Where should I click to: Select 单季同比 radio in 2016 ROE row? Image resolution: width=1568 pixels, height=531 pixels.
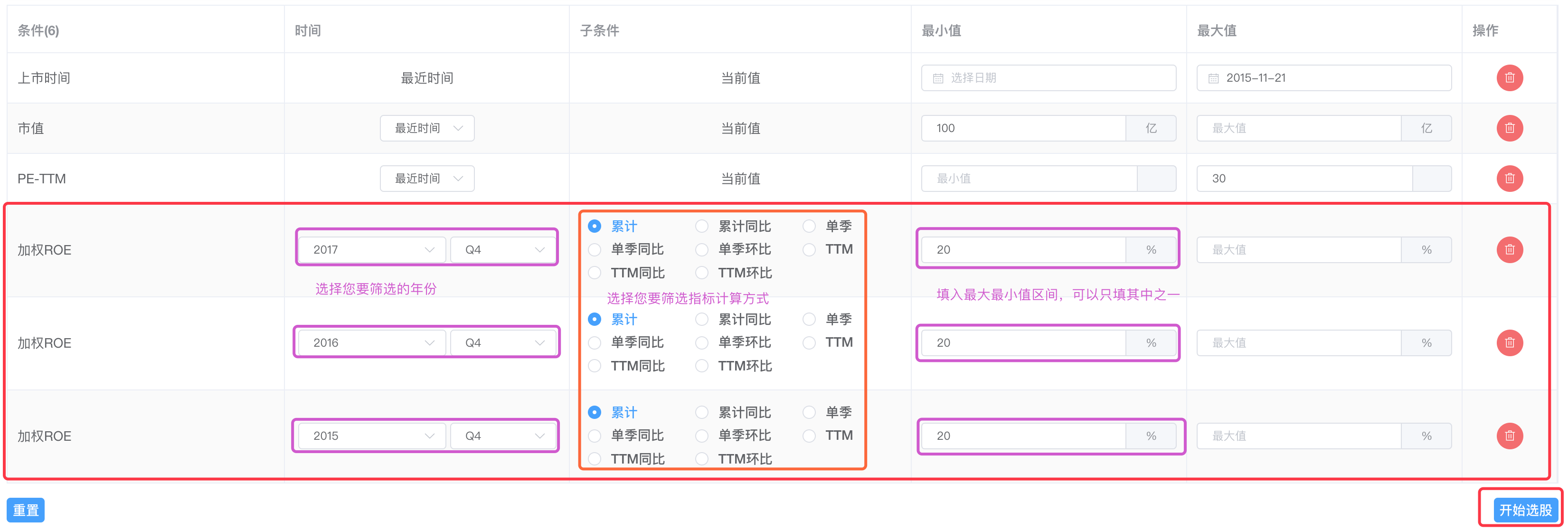[x=595, y=343]
